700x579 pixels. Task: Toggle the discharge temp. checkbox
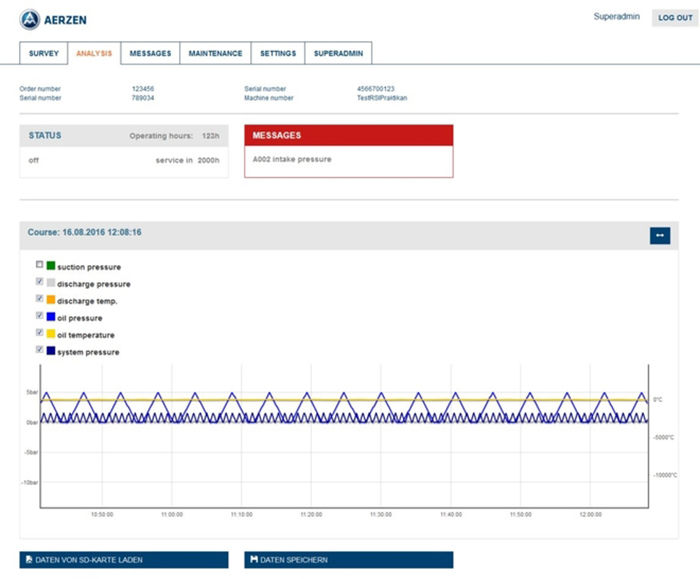[39, 298]
